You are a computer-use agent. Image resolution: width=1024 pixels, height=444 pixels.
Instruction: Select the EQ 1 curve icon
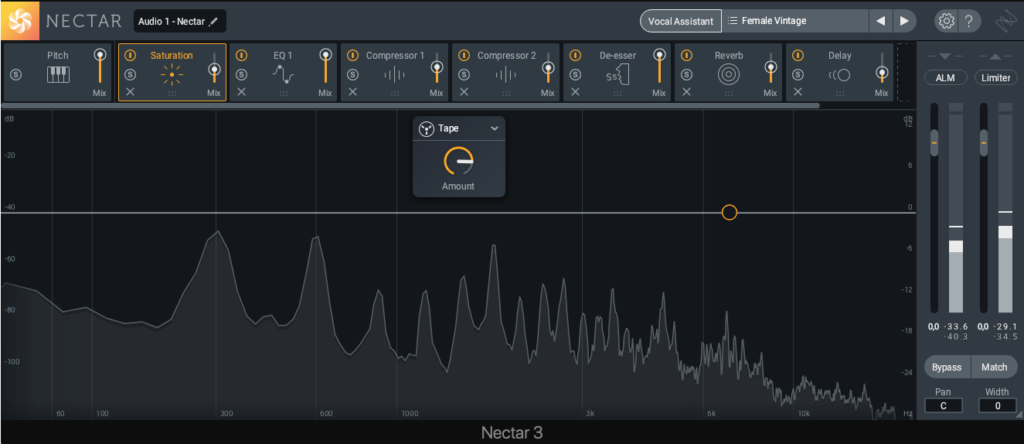click(283, 75)
